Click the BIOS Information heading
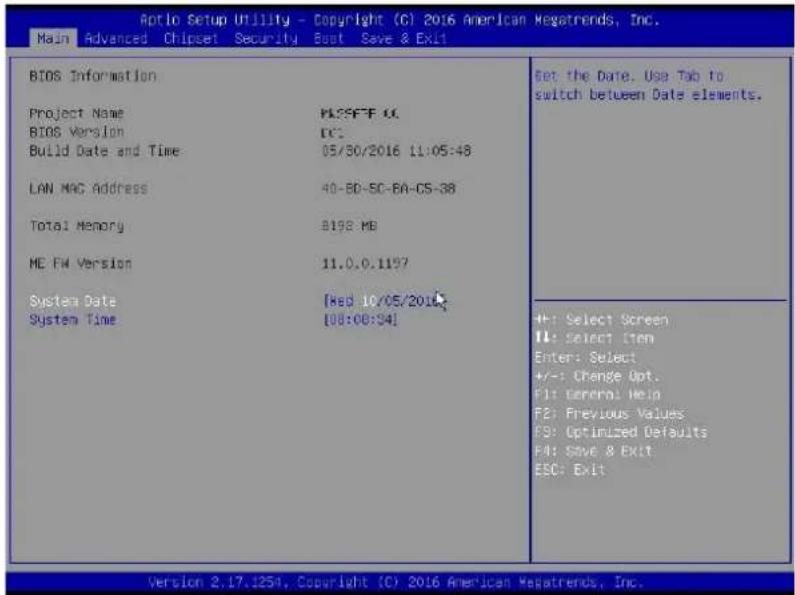795x595 pixels. pos(92,76)
